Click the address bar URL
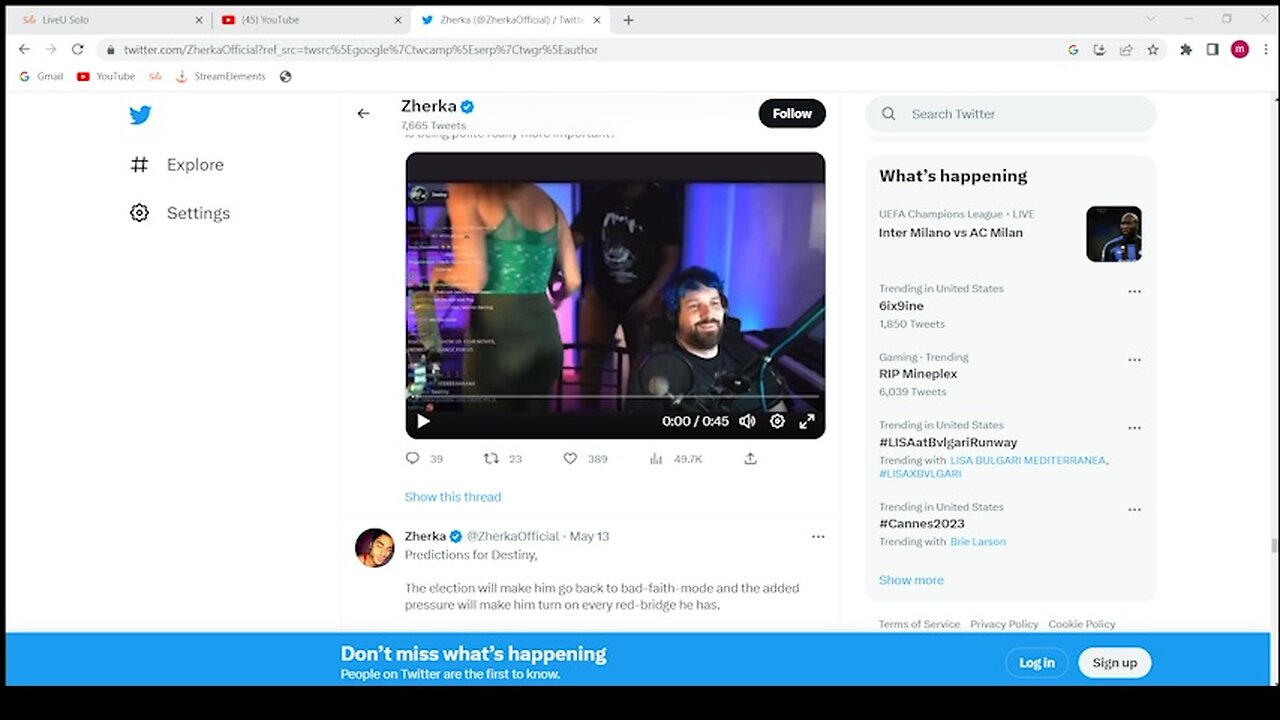Viewport: 1280px width, 720px height. [x=361, y=49]
